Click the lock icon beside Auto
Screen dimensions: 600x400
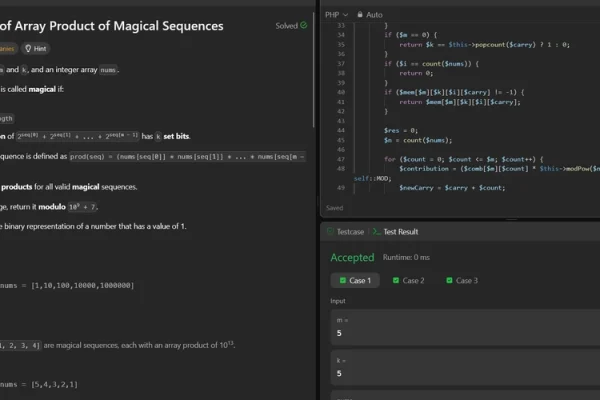(360, 15)
